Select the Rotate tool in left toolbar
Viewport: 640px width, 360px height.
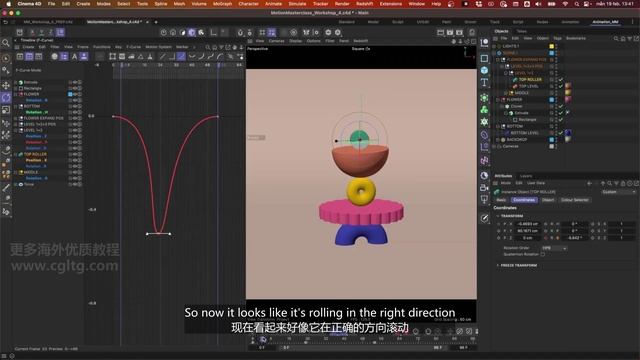(6, 98)
